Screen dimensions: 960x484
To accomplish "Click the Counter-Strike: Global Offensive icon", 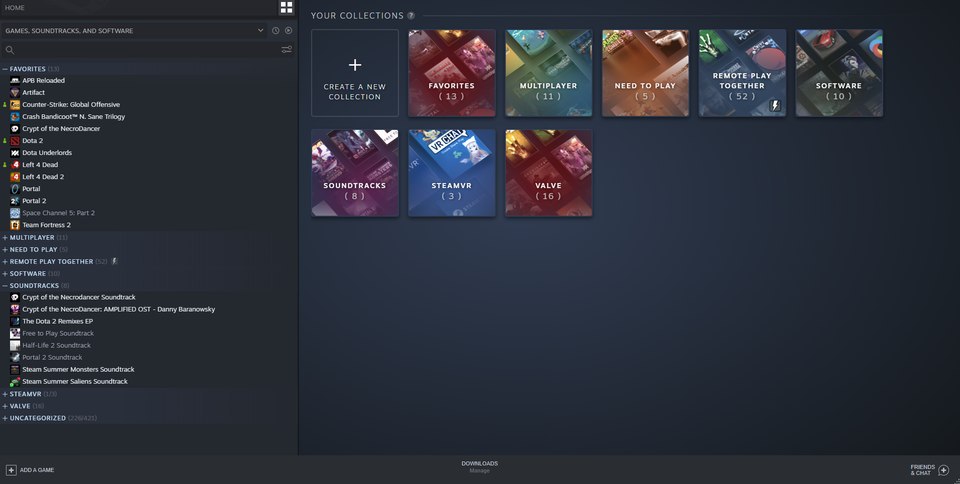I will [x=15, y=105].
